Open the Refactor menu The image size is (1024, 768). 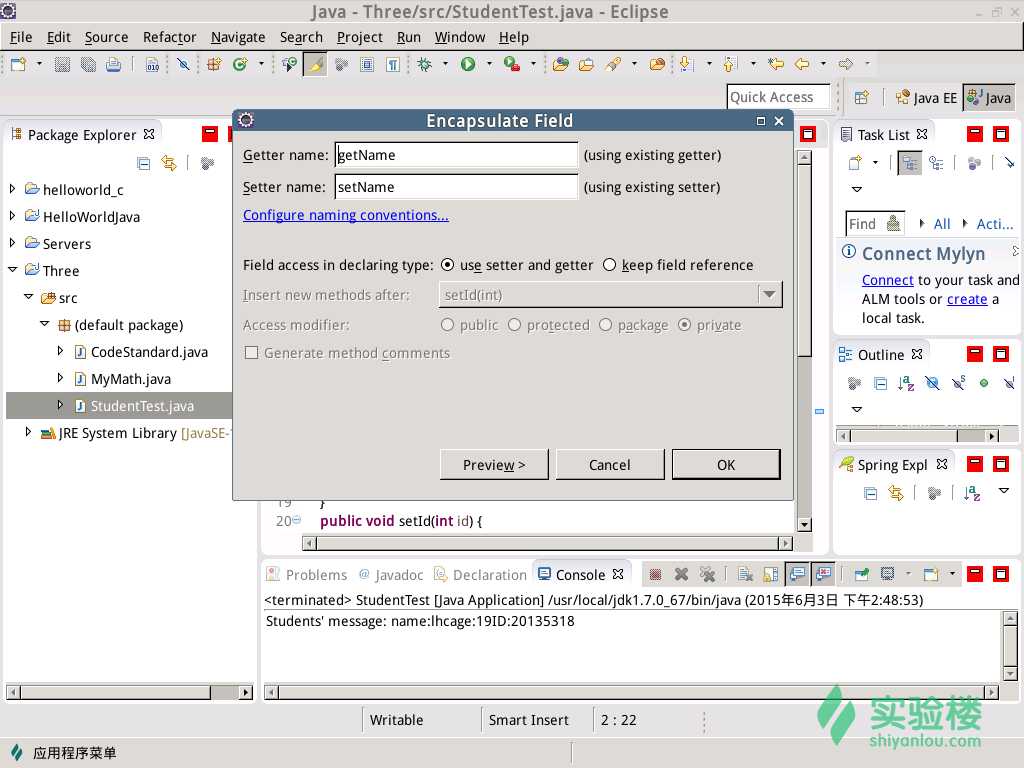[x=169, y=37]
